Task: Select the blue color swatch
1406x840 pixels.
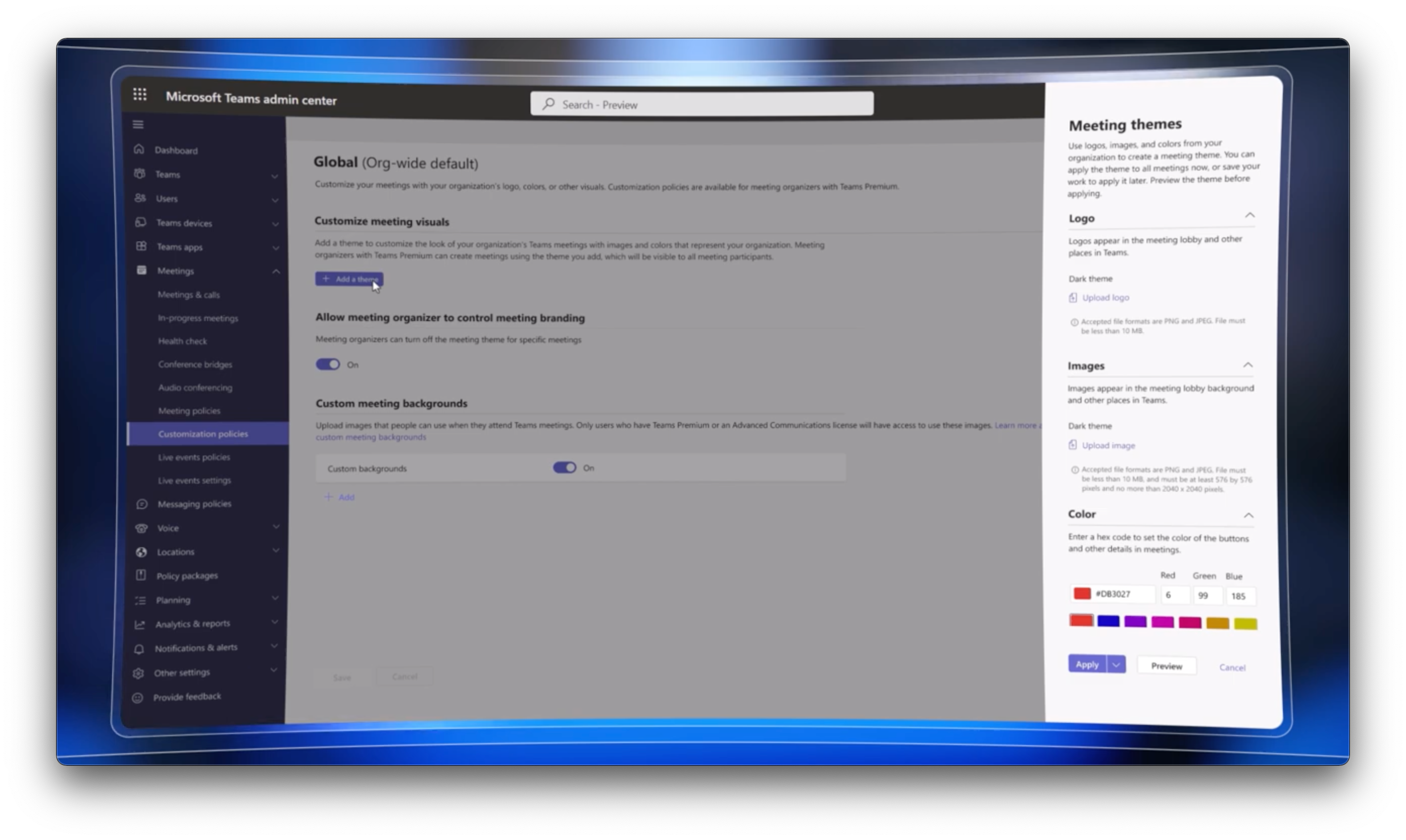Action: pyautogui.click(x=1108, y=621)
